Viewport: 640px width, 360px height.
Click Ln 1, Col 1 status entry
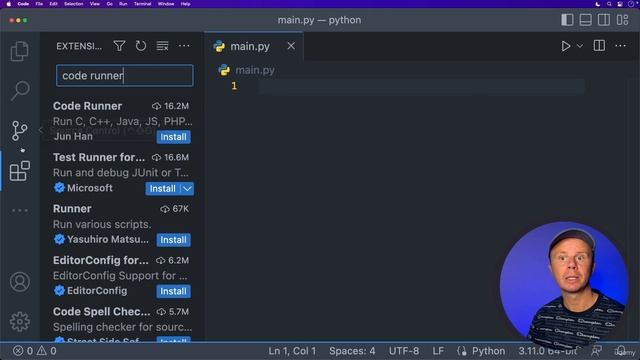point(292,351)
